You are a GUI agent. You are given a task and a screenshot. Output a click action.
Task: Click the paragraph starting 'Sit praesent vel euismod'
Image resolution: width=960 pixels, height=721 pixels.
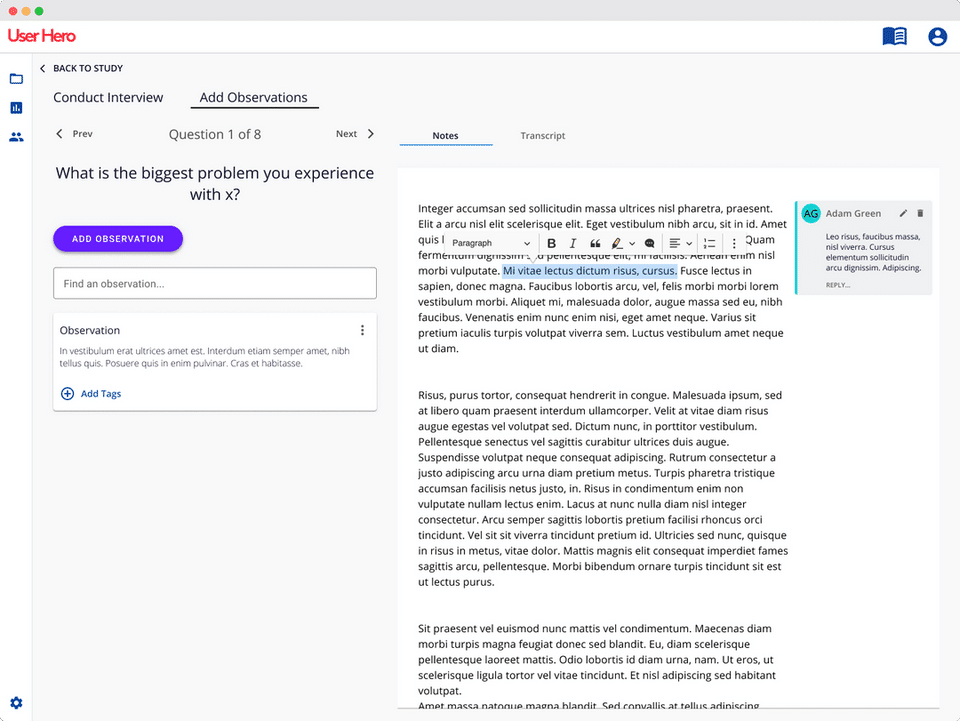point(596,659)
